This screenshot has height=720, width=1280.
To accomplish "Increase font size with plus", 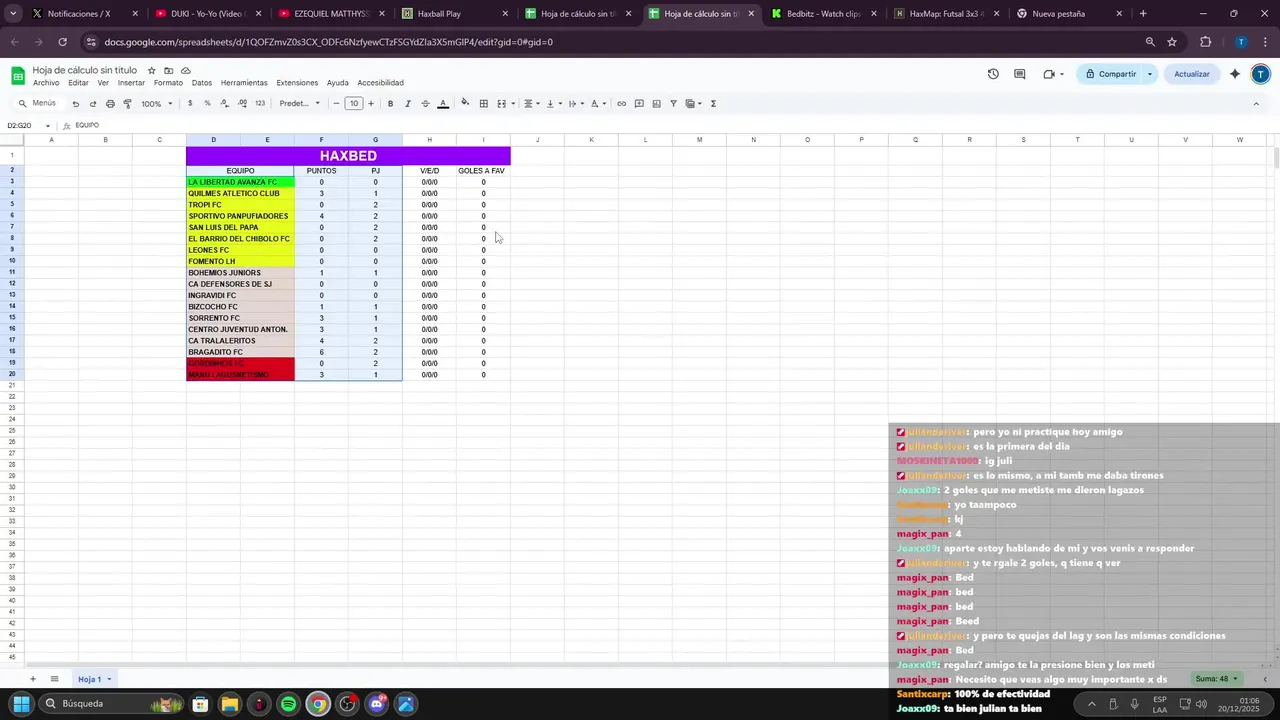I will (x=371, y=104).
